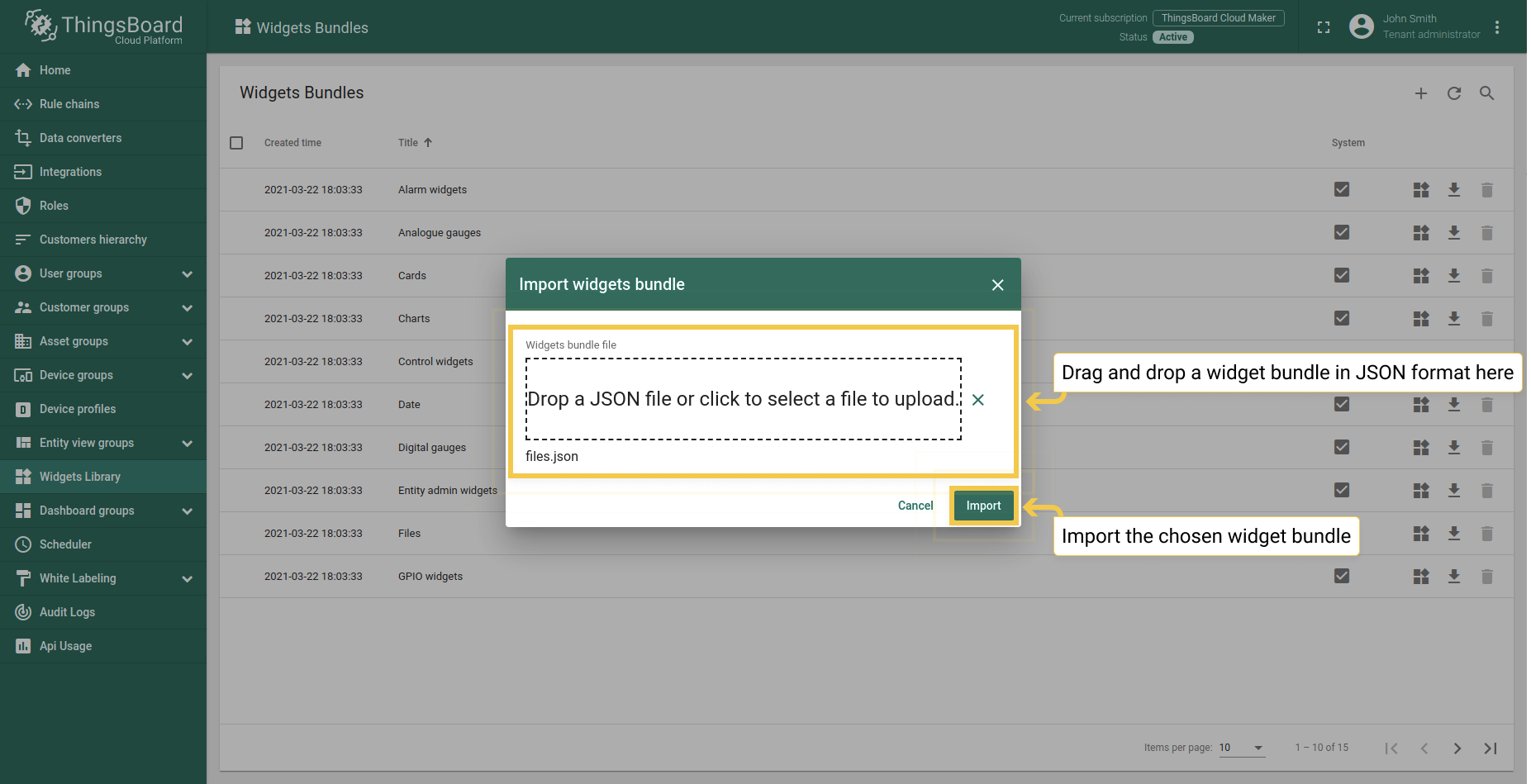Open Data converters section
The image size is (1531, 784).
point(103,138)
